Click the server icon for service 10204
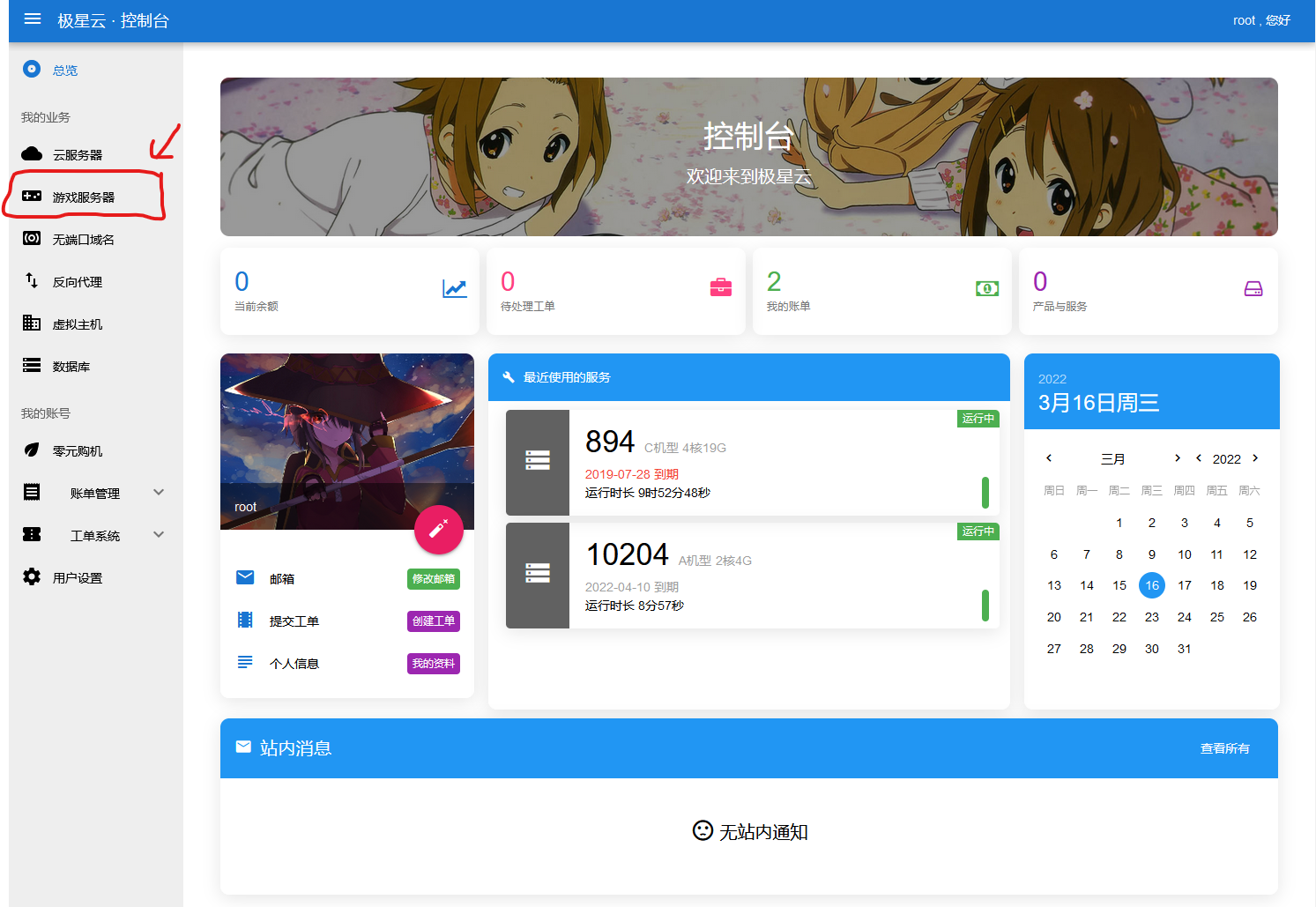Image resolution: width=1316 pixels, height=907 pixels. pyautogui.click(x=538, y=573)
